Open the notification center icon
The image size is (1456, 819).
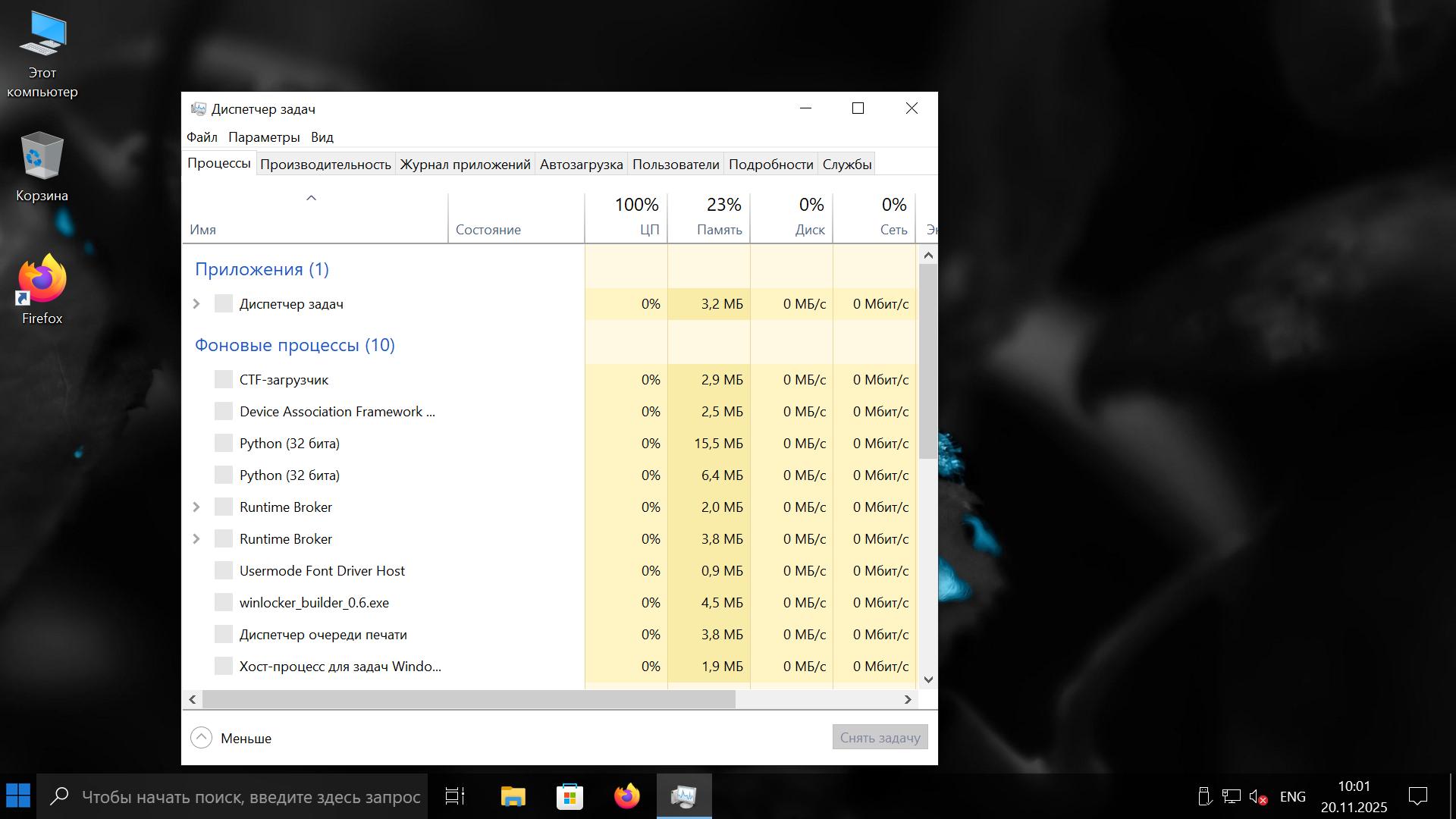tap(1417, 796)
